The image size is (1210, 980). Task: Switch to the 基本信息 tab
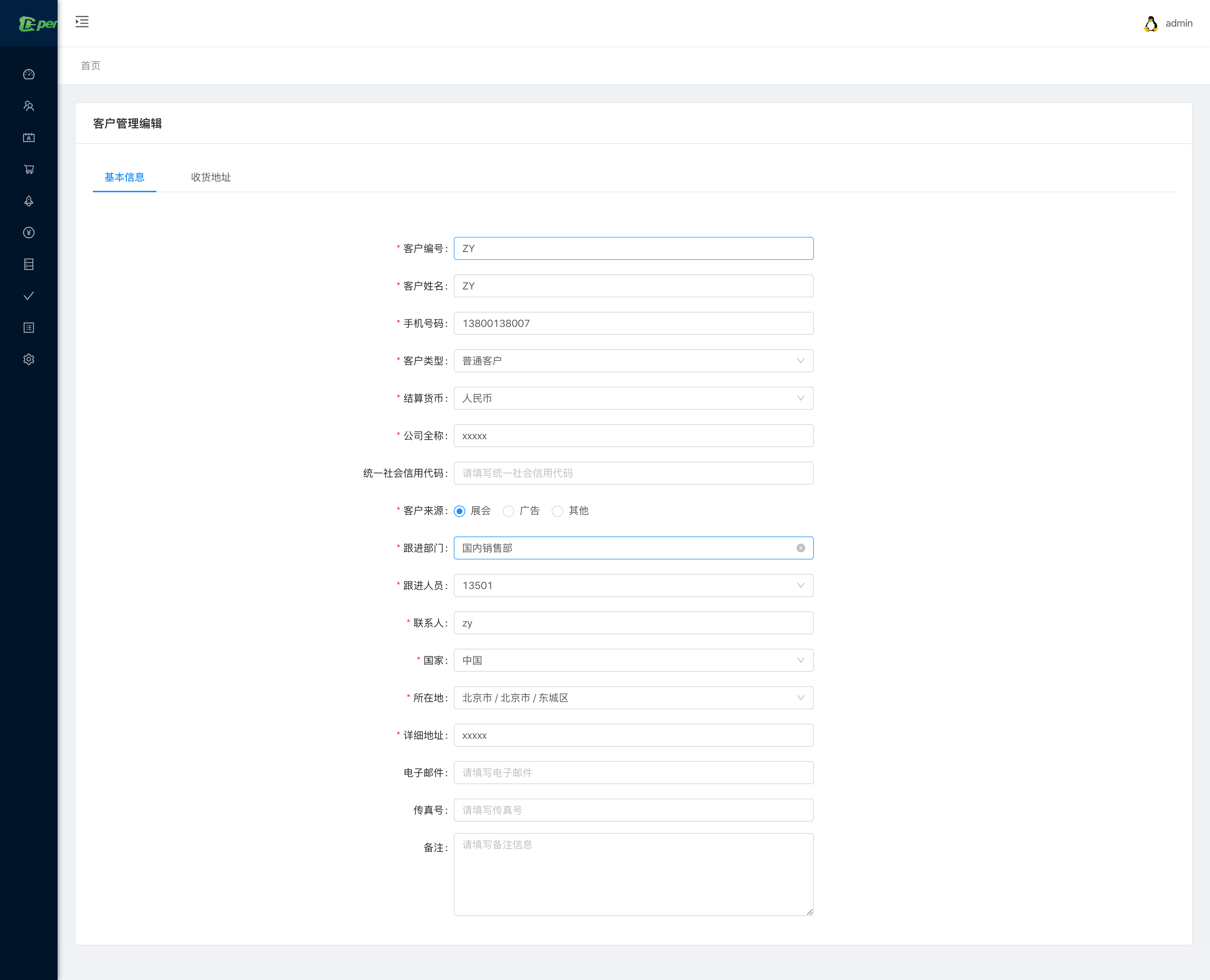point(124,177)
